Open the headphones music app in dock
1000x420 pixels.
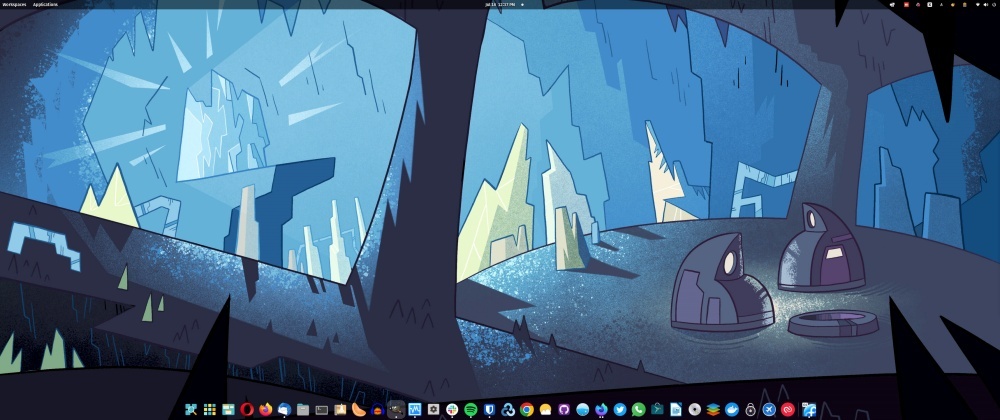pos(378,409)
